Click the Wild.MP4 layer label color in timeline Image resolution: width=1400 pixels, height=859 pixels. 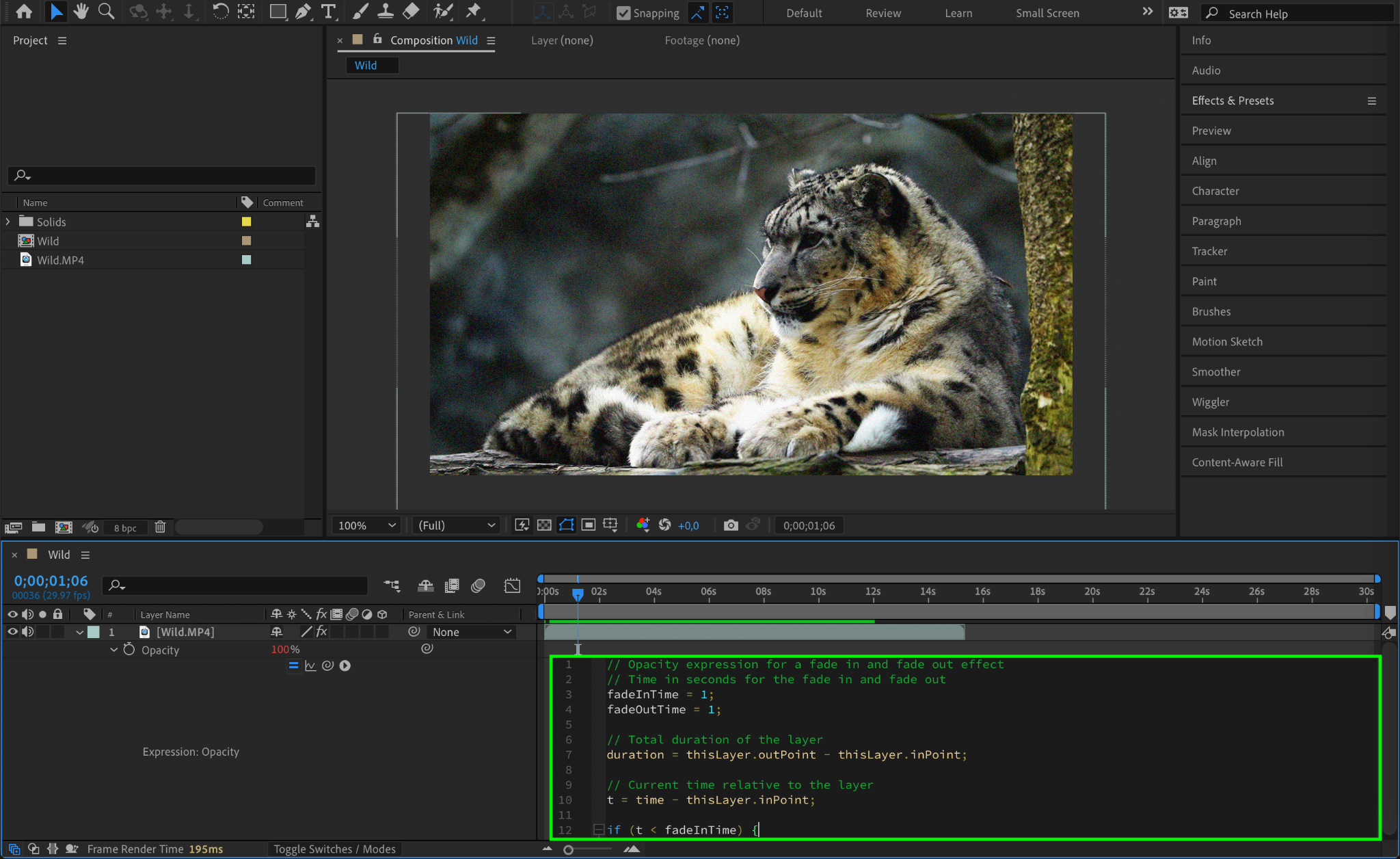tap(94, 632)
